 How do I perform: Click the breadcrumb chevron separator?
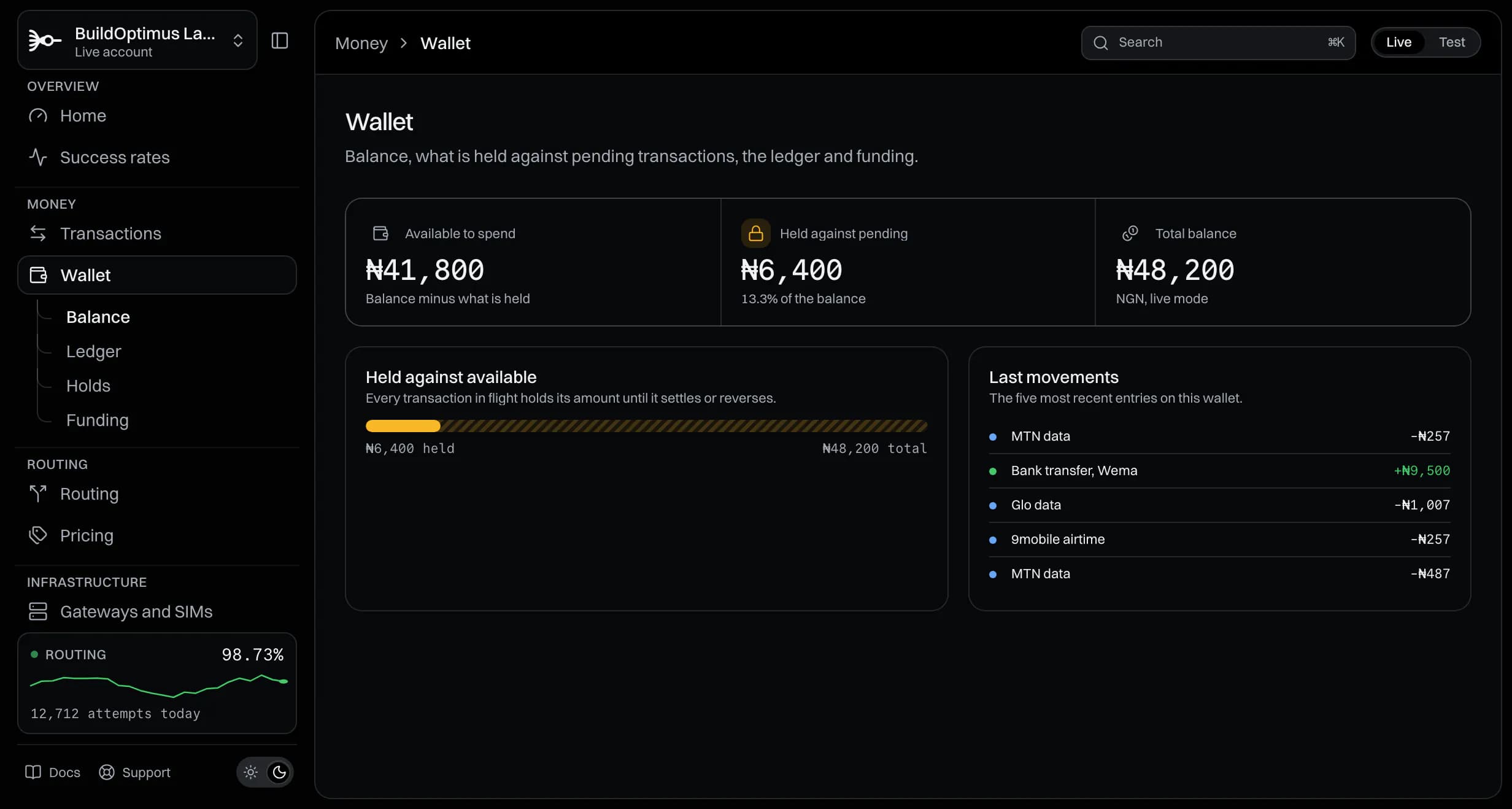point(404,43)
